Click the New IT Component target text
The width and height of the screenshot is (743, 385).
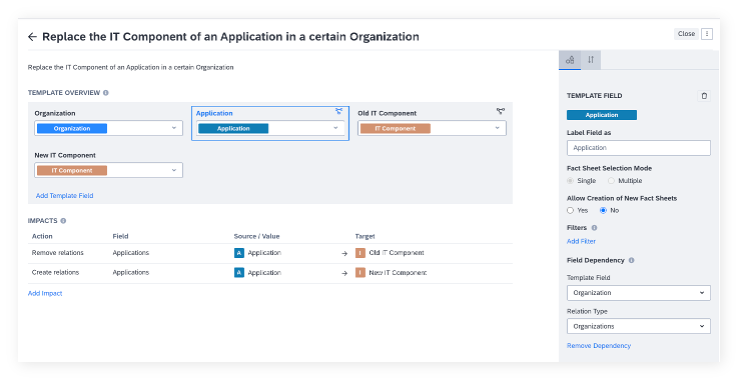tap(398, 273)
